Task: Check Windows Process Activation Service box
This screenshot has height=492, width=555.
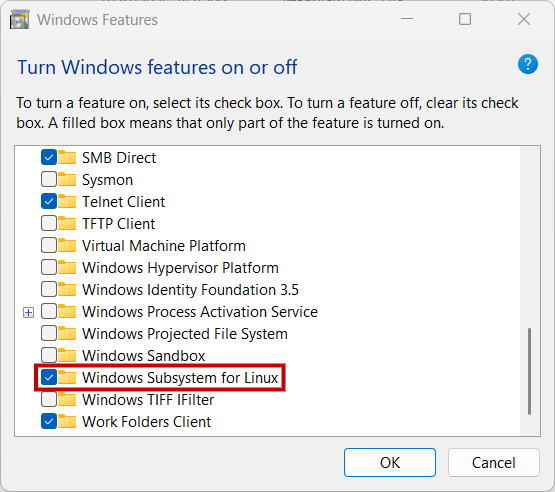Action: (49, 311)
